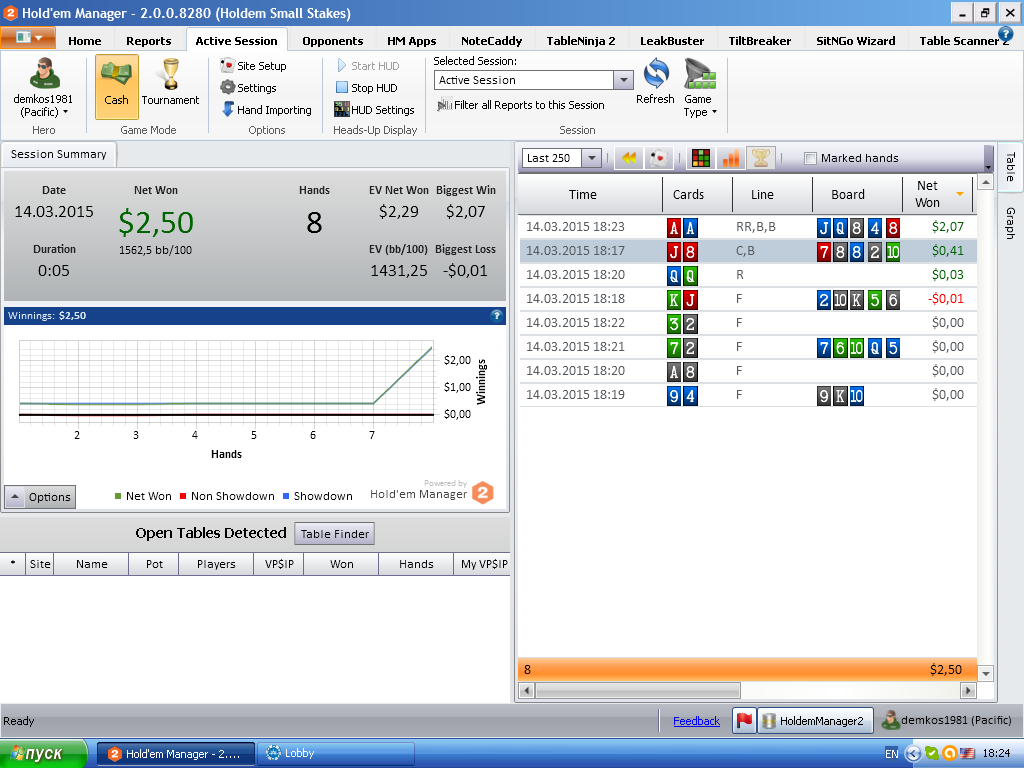Open the Game Type funnel menu

coord(699,88)
